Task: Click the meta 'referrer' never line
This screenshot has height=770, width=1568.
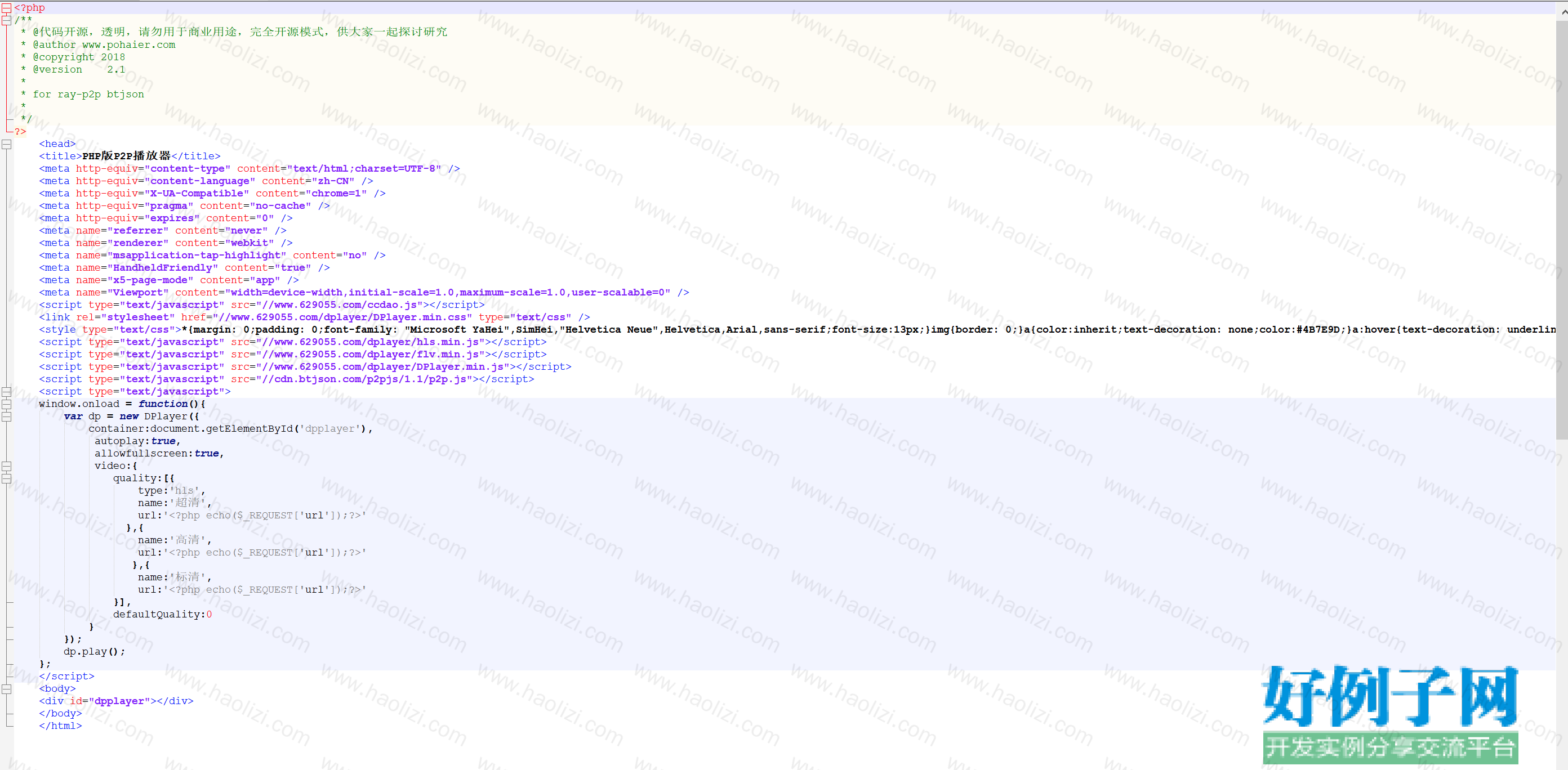Action: point(163,231)
